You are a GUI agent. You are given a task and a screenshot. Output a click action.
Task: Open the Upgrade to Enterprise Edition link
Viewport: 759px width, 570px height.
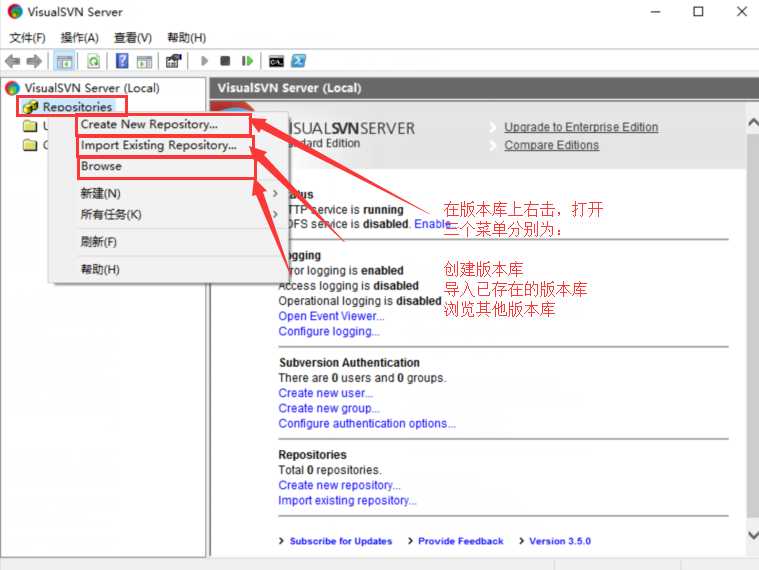(x=581, y=127)
